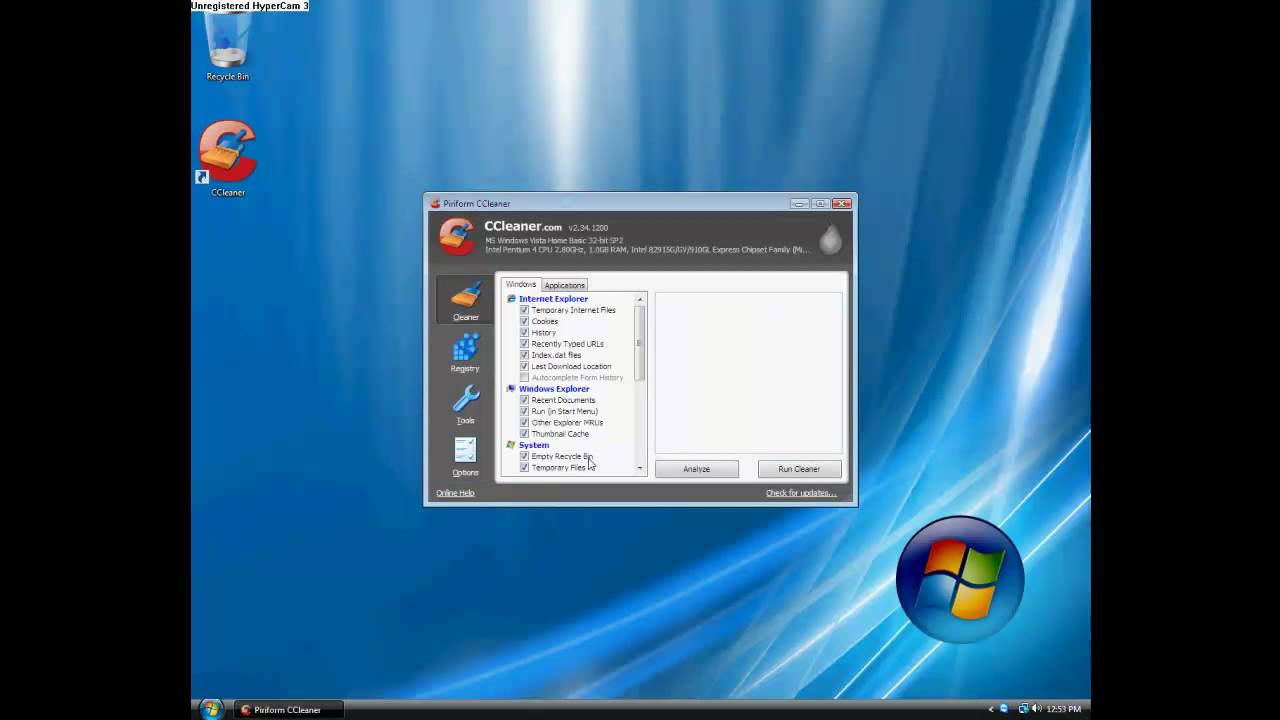Click the Run Cleaner button
Screen dimensions: 1280x720
pos(799,469)
